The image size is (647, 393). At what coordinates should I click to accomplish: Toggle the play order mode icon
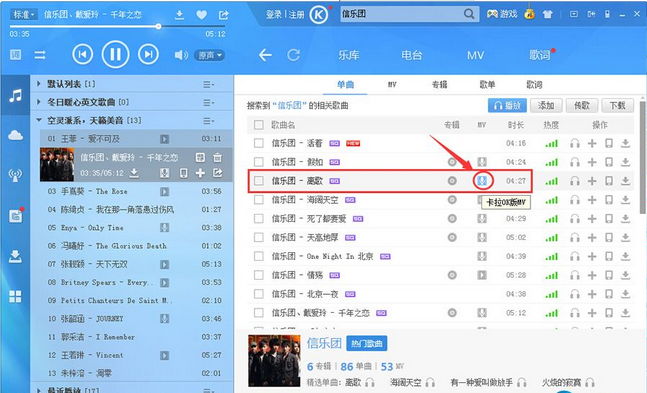click(x=40, y=55)
